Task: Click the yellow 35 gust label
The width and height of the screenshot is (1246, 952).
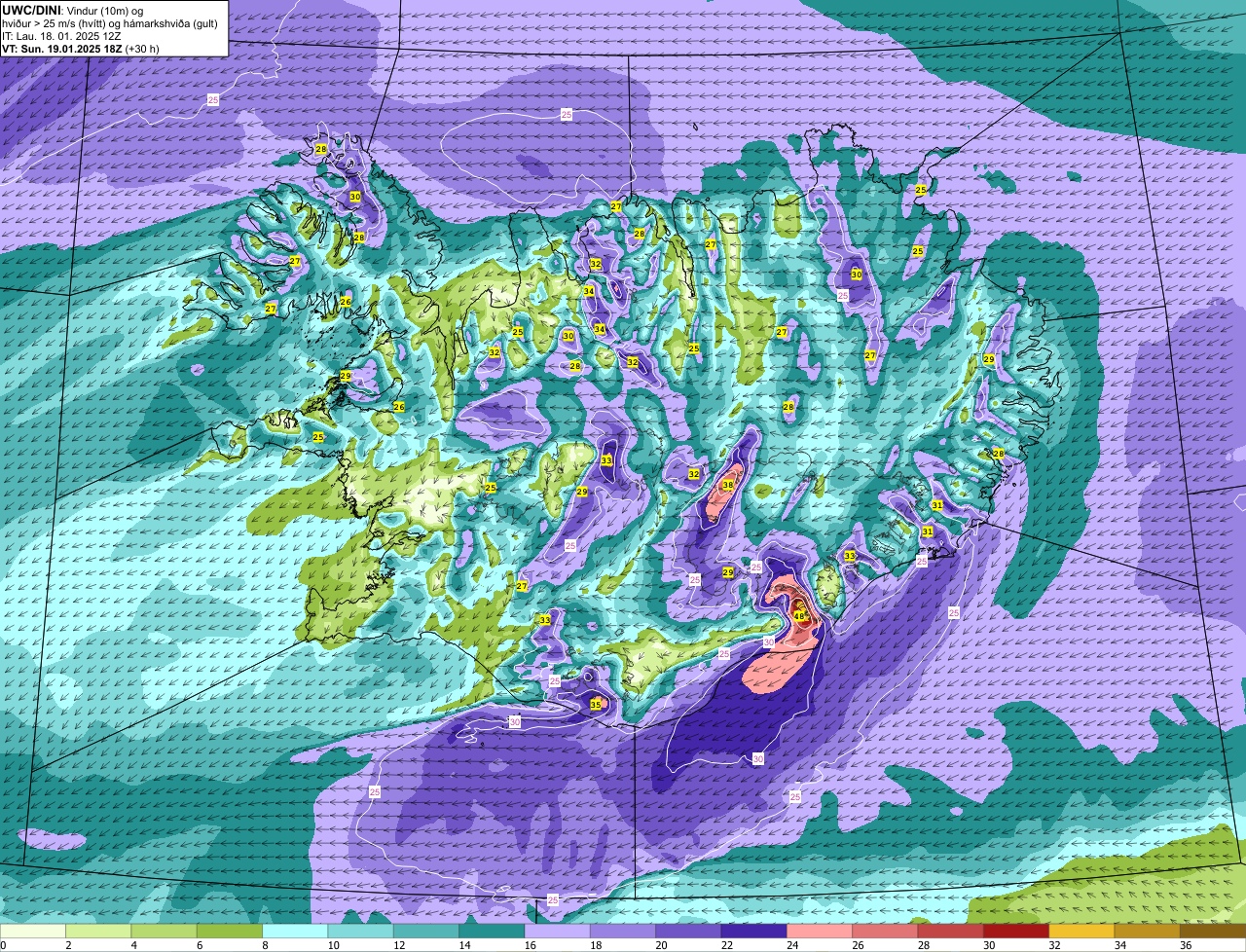Action: tap(596, 704)
